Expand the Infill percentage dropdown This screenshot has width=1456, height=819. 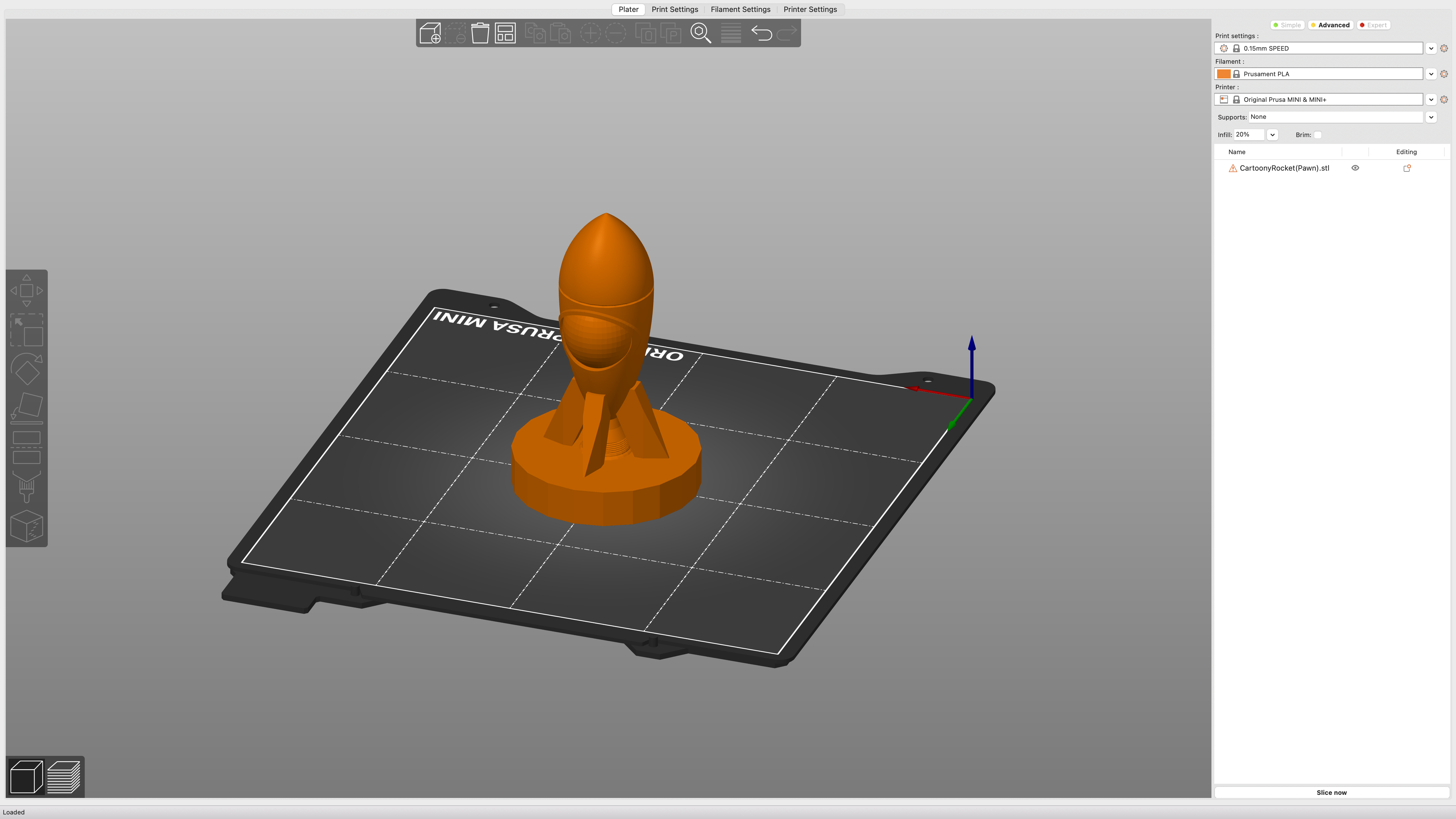click(x=1272, y=135)
